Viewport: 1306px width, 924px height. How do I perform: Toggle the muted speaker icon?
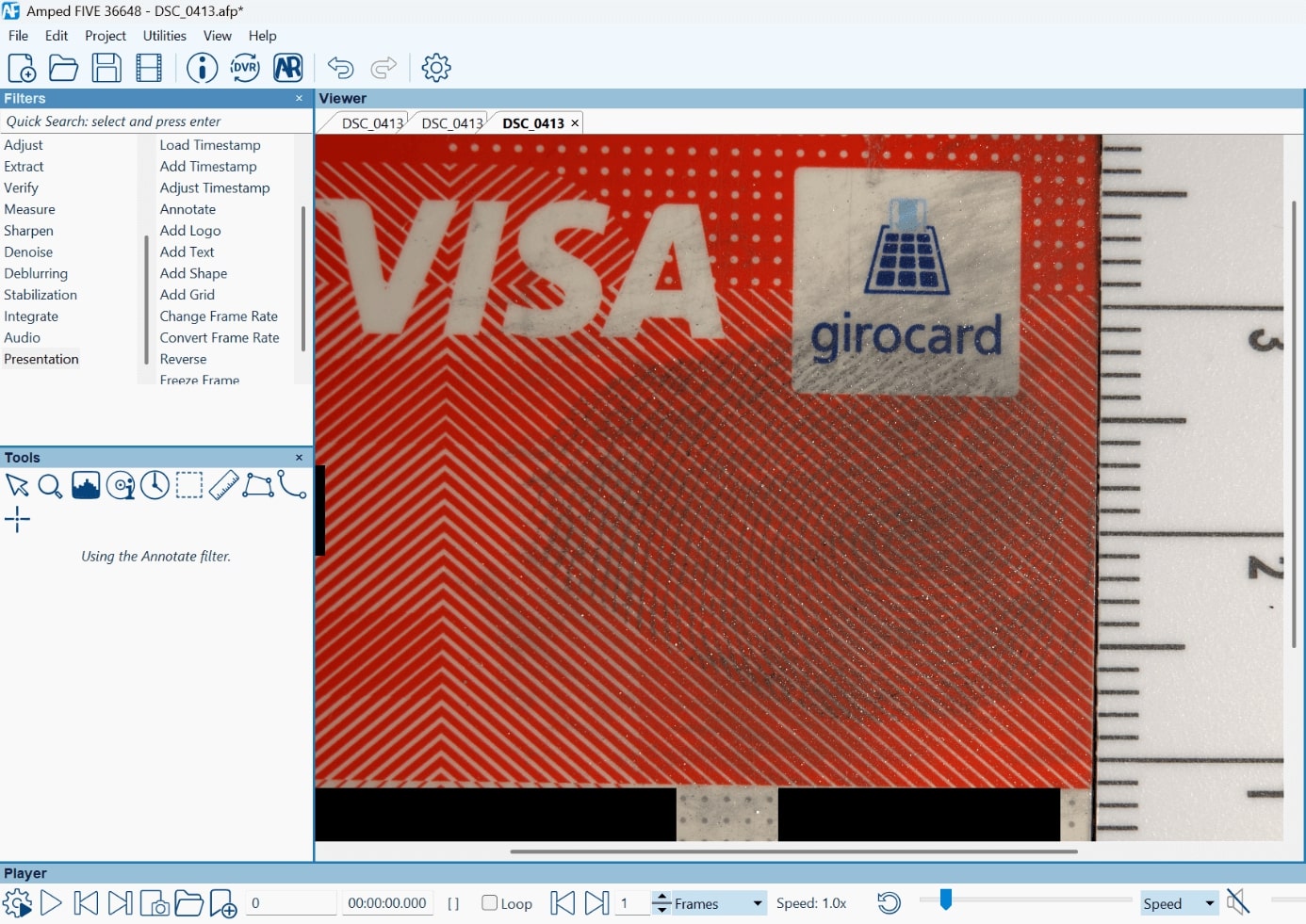[1238, 902]
